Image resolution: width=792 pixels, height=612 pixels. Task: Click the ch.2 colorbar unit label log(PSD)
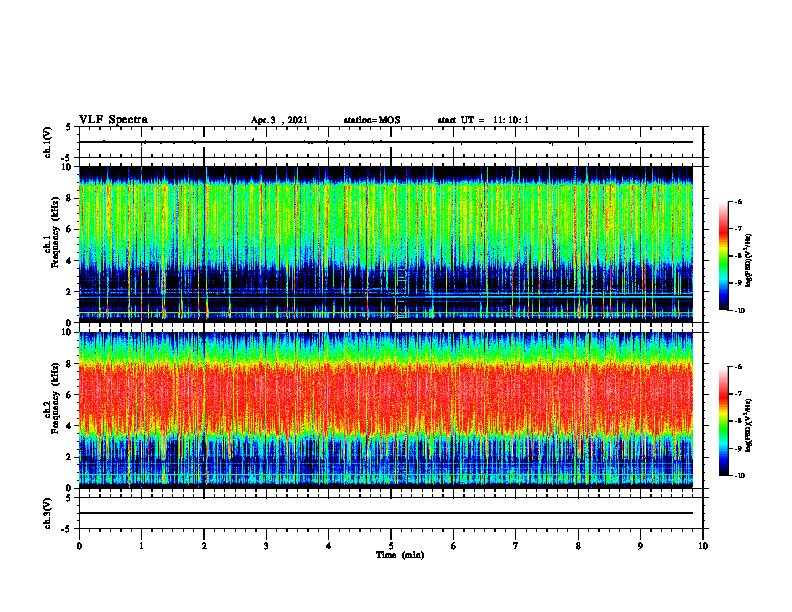coord(750,425)
